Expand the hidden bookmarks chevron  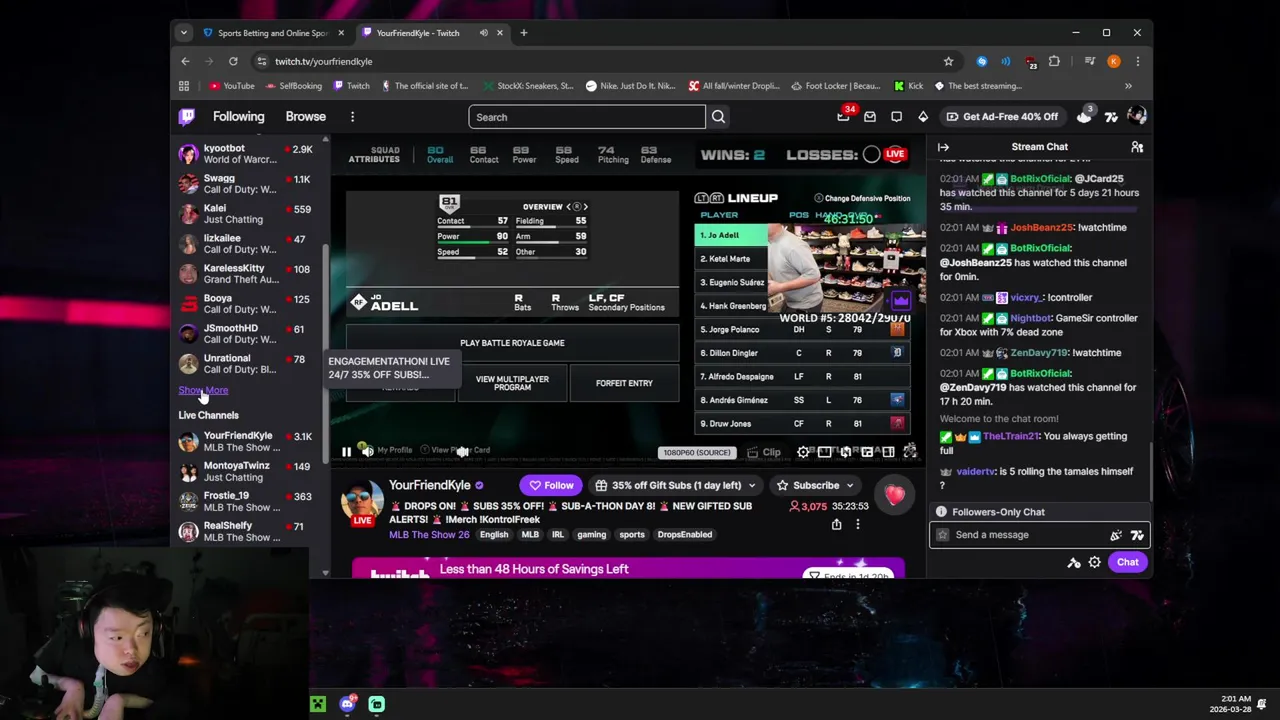(1128, 86)
